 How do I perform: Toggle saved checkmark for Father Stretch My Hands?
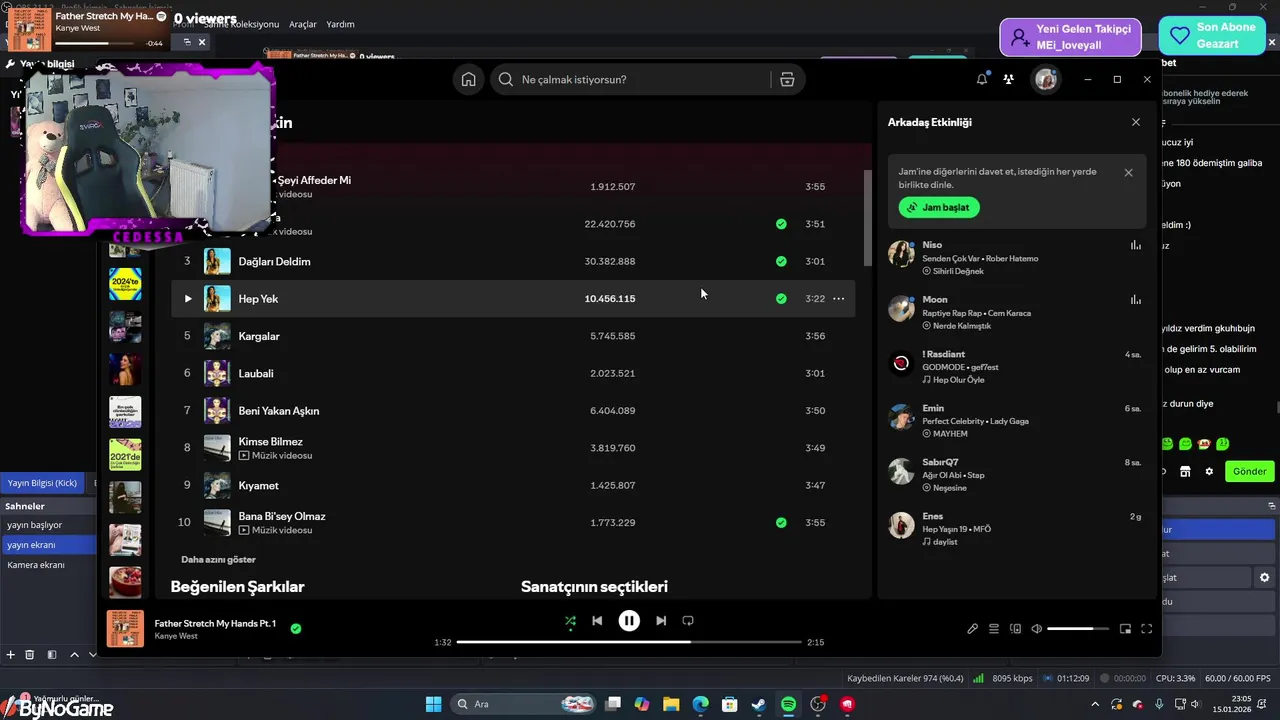click(295, 629)
